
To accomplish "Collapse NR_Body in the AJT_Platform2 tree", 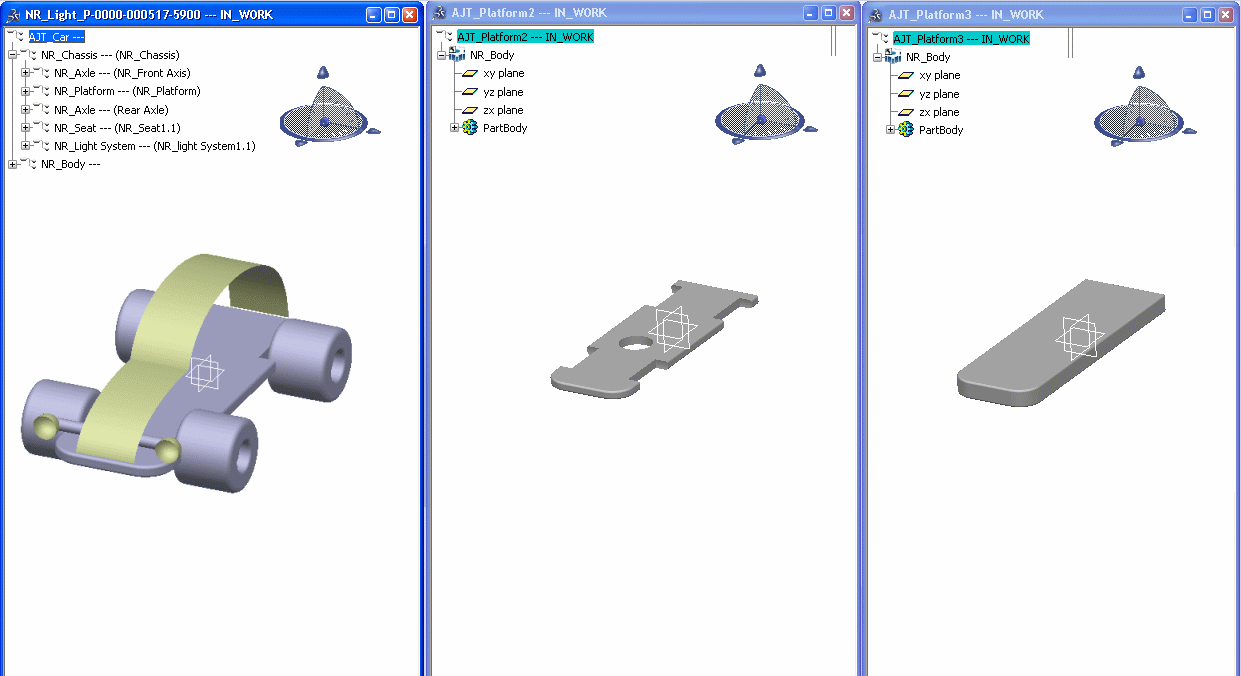I will click(442, 55).
